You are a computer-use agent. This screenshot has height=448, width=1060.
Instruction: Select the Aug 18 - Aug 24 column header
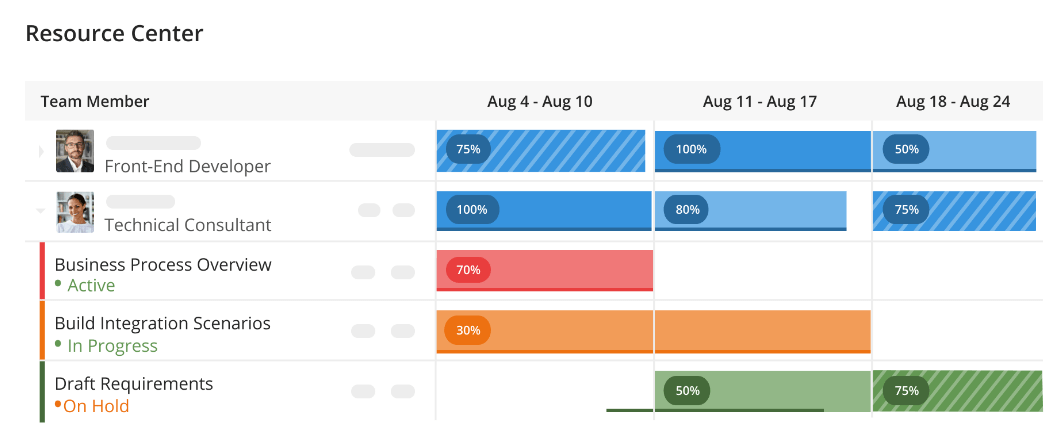(x=953, y=102)
